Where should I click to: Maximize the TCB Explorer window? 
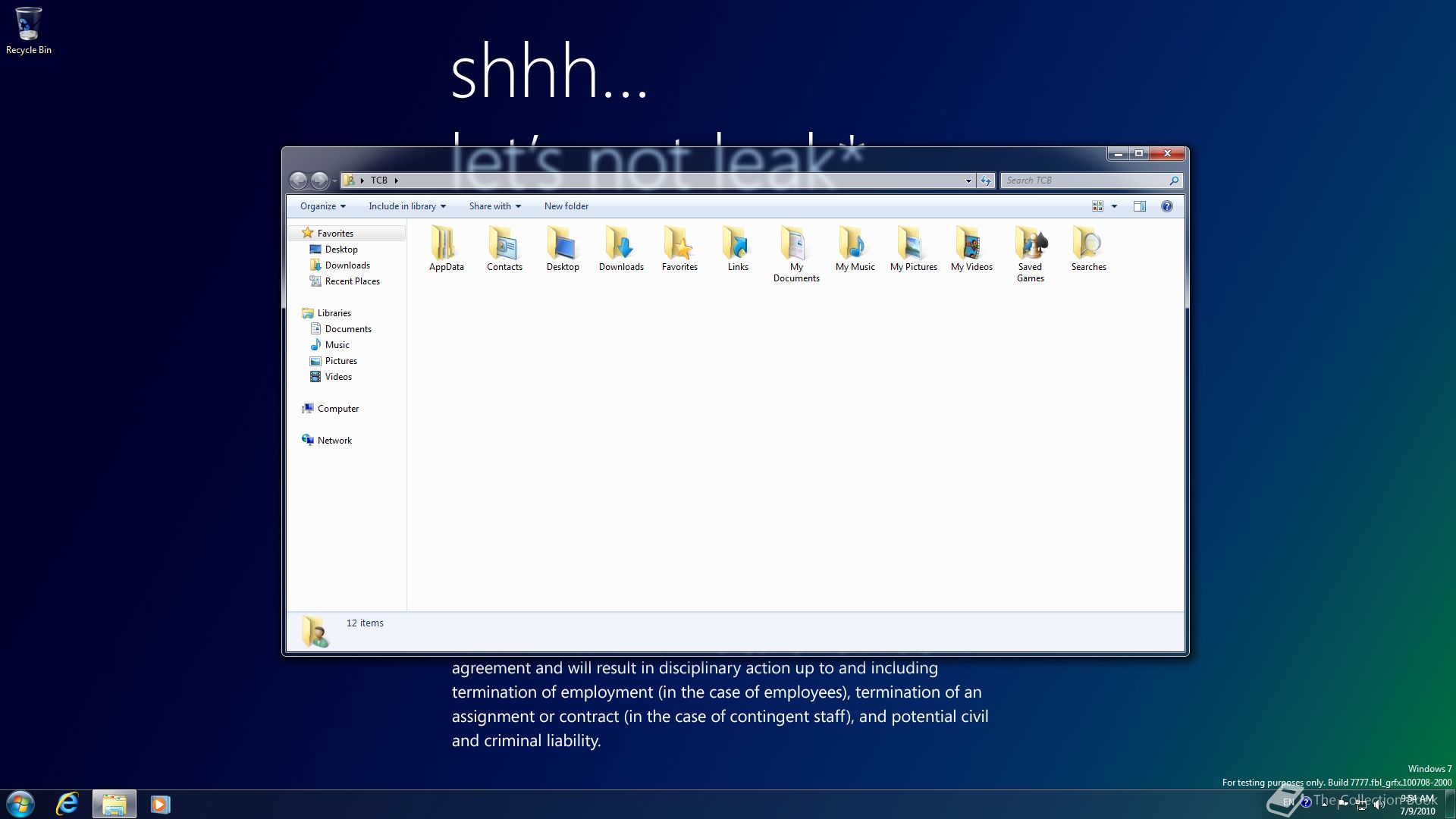point(1139,154)
